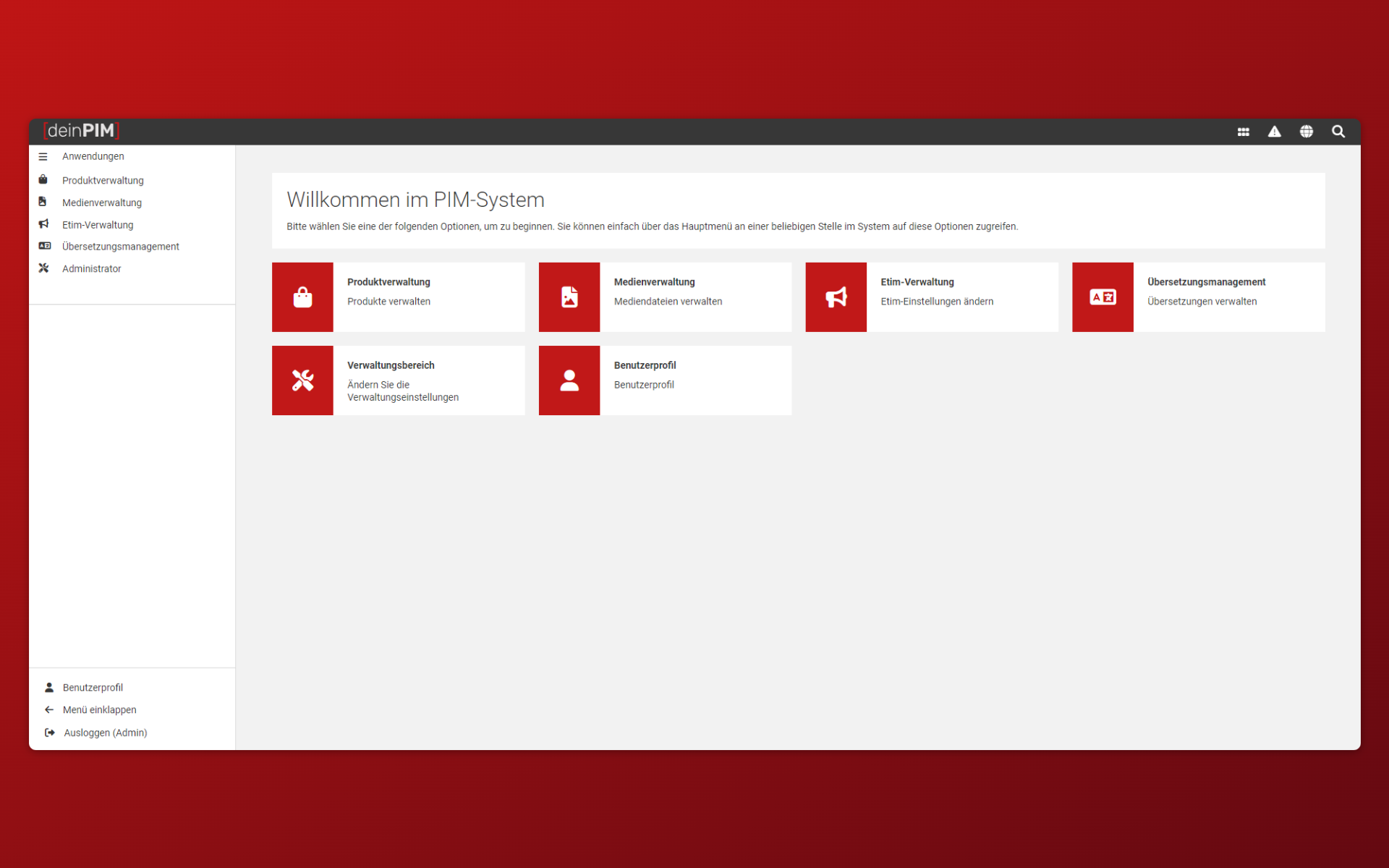Open the apps grid icon in header
1389x868 pixels.
tap(1243, 132)
